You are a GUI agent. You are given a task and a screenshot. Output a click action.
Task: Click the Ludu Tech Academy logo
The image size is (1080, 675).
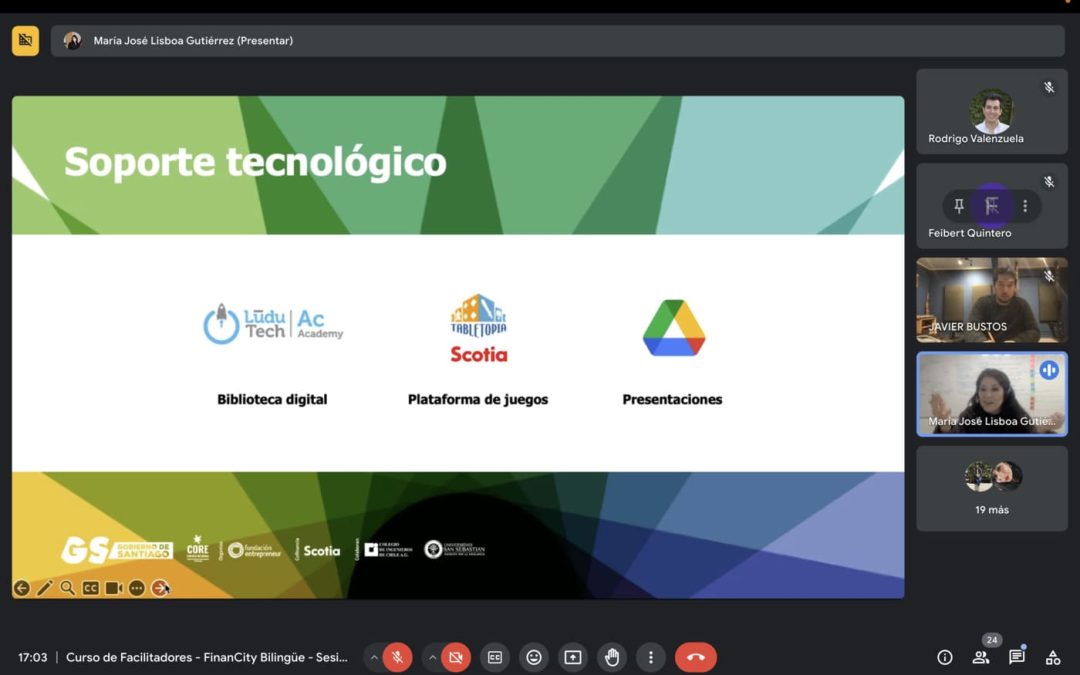click(273, 324)
